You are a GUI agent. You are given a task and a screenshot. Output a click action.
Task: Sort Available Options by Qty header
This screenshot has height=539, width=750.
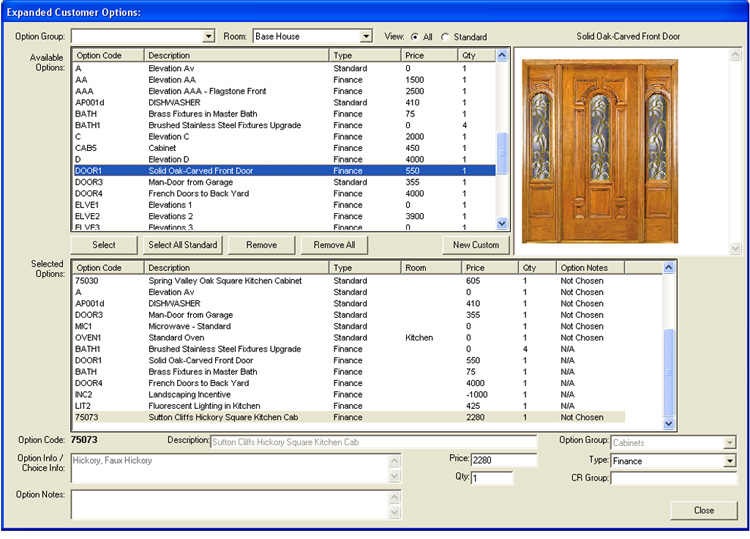(x=476, y=55)
